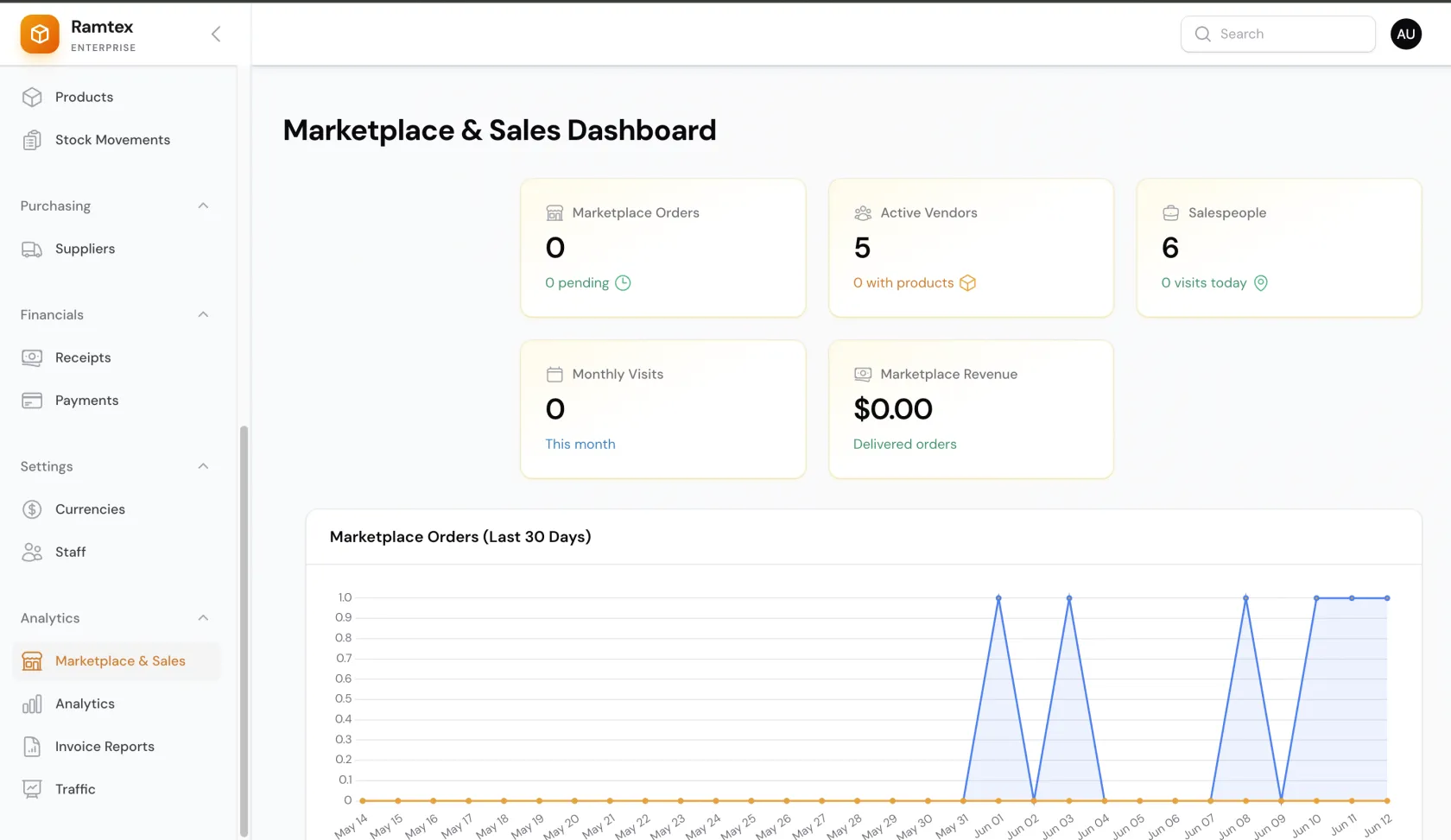The width and height of the screenshot is (1451, 840).
Task: Click the Jun 08 peak data point
Action: [1245, 597]
